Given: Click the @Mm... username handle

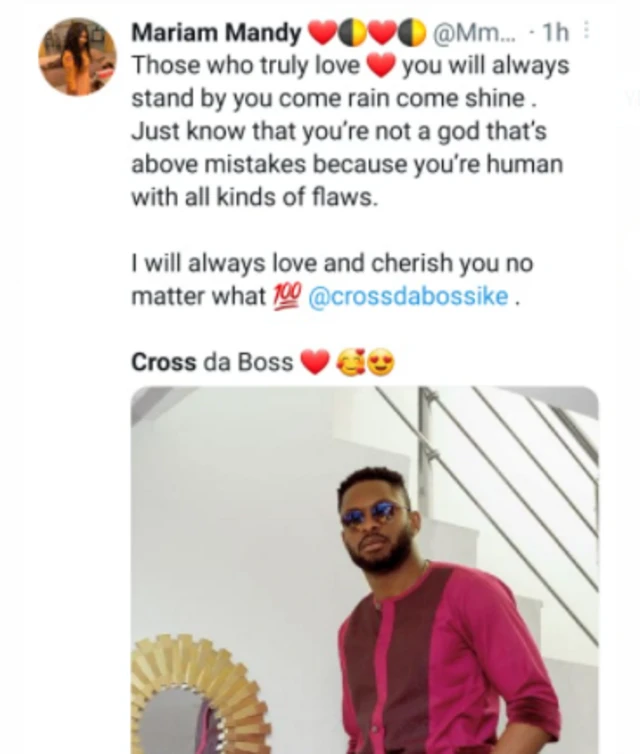Looking at the screenshot, I should pyautogui.click(x=478, y=33).
